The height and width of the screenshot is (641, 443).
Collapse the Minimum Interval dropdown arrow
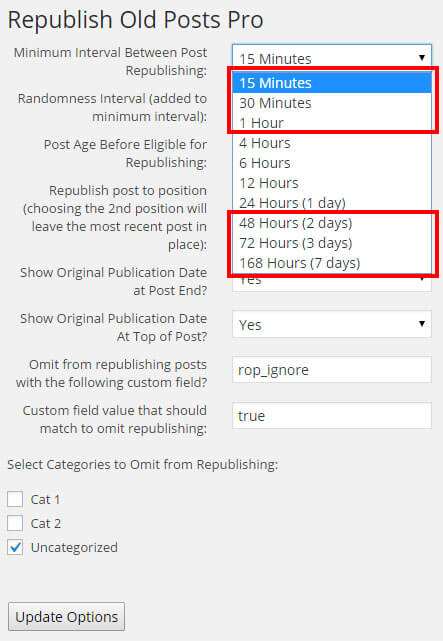(422, 58)
